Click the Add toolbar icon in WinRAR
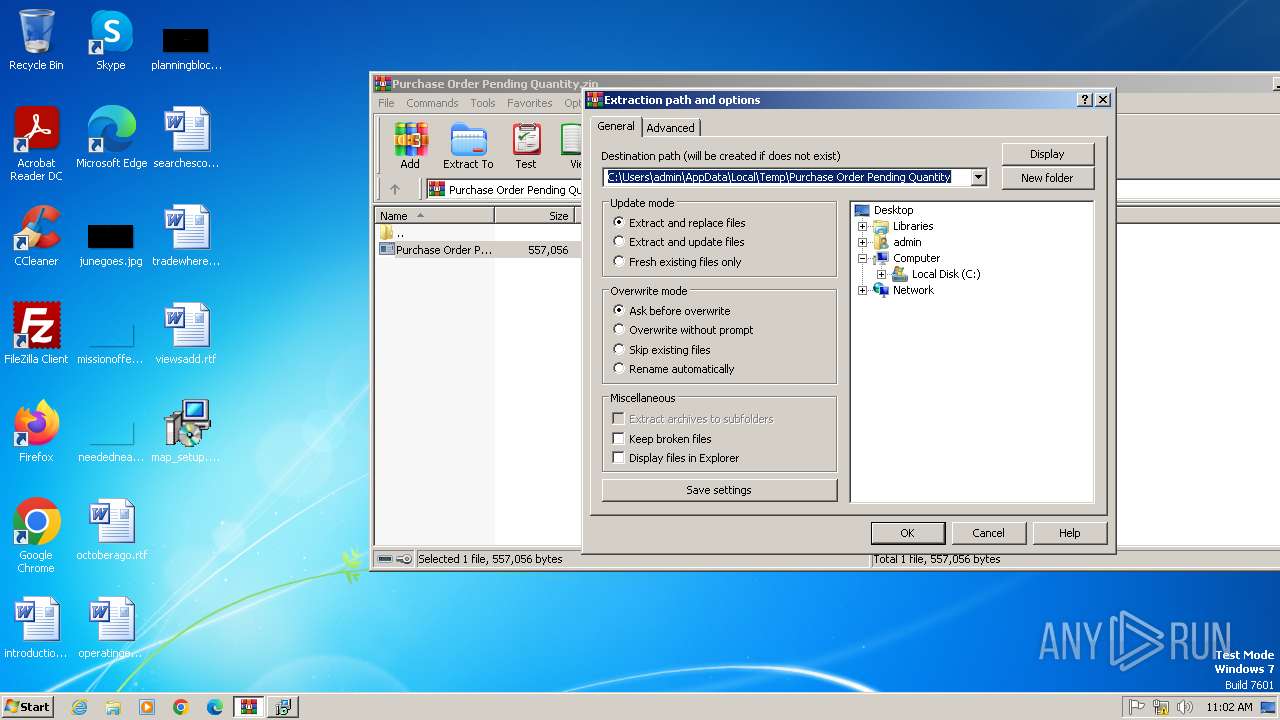1280x720 pixels. (410, 146)
